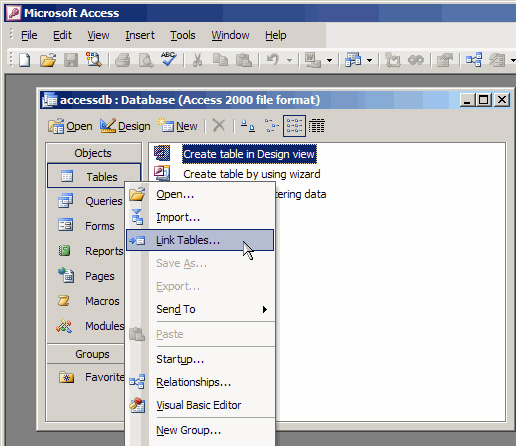
Task: Click the Microsoft Script Editor icon
Action: 416,60
